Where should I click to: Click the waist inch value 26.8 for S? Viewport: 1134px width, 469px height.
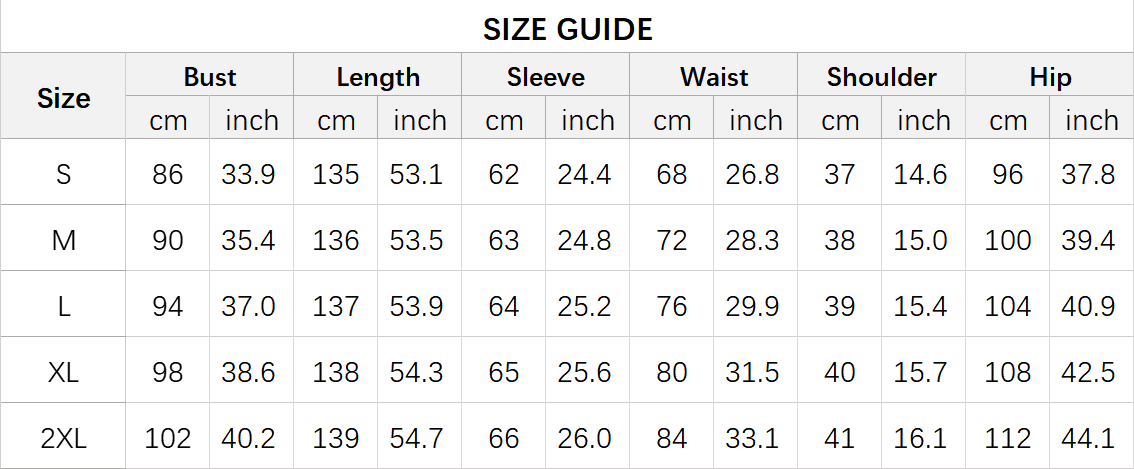click(x=752, y=174)
